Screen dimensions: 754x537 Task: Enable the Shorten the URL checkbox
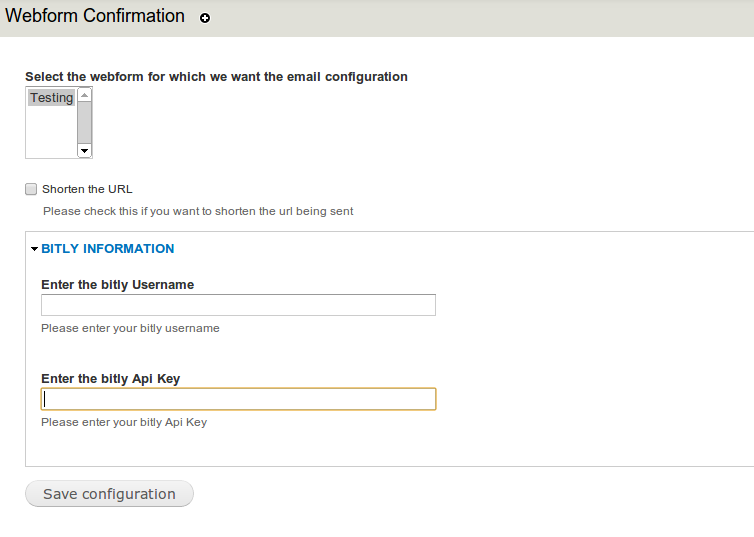click(31, 189)
